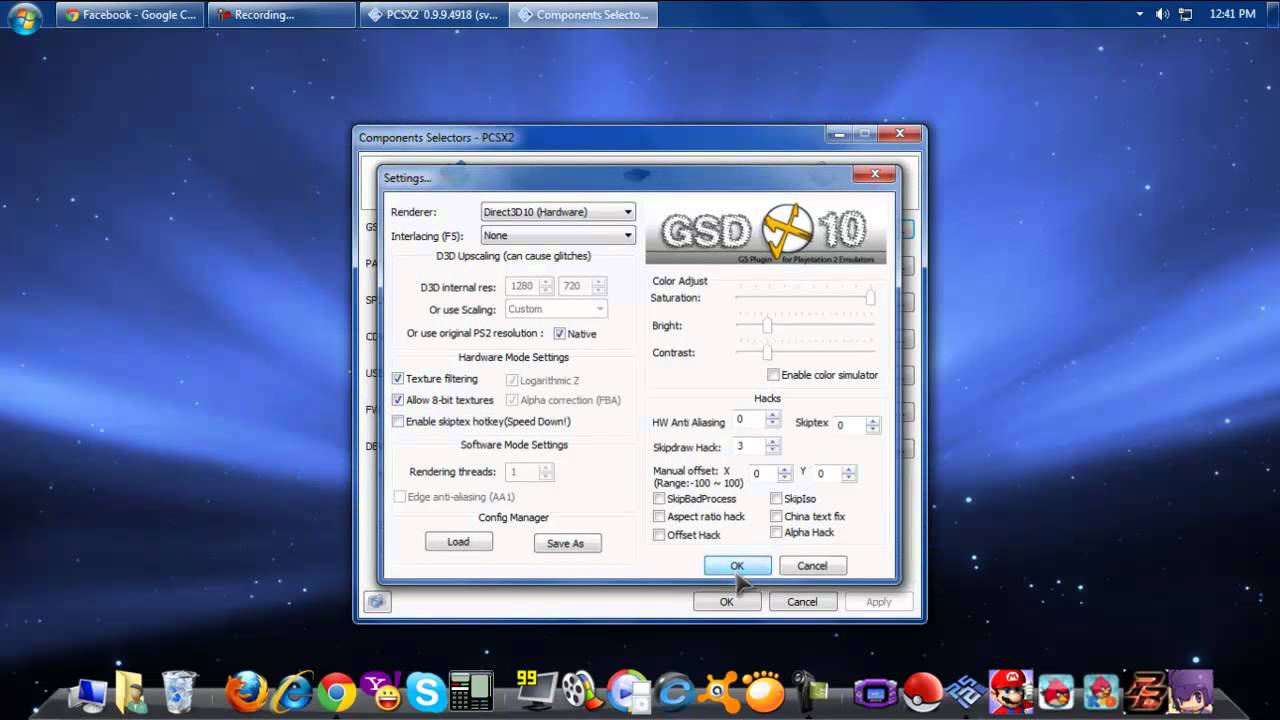
Task: Toggle Allow 8-bit textures checkbox
Action: [x=398, y=400]
